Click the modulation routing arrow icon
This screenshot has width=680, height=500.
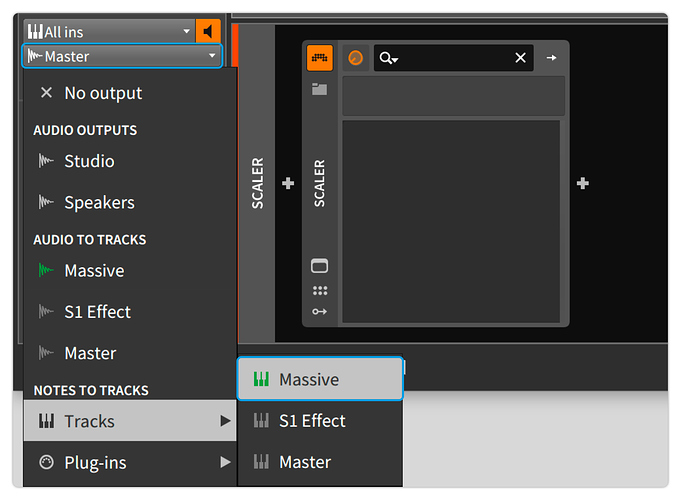(320, 311)
